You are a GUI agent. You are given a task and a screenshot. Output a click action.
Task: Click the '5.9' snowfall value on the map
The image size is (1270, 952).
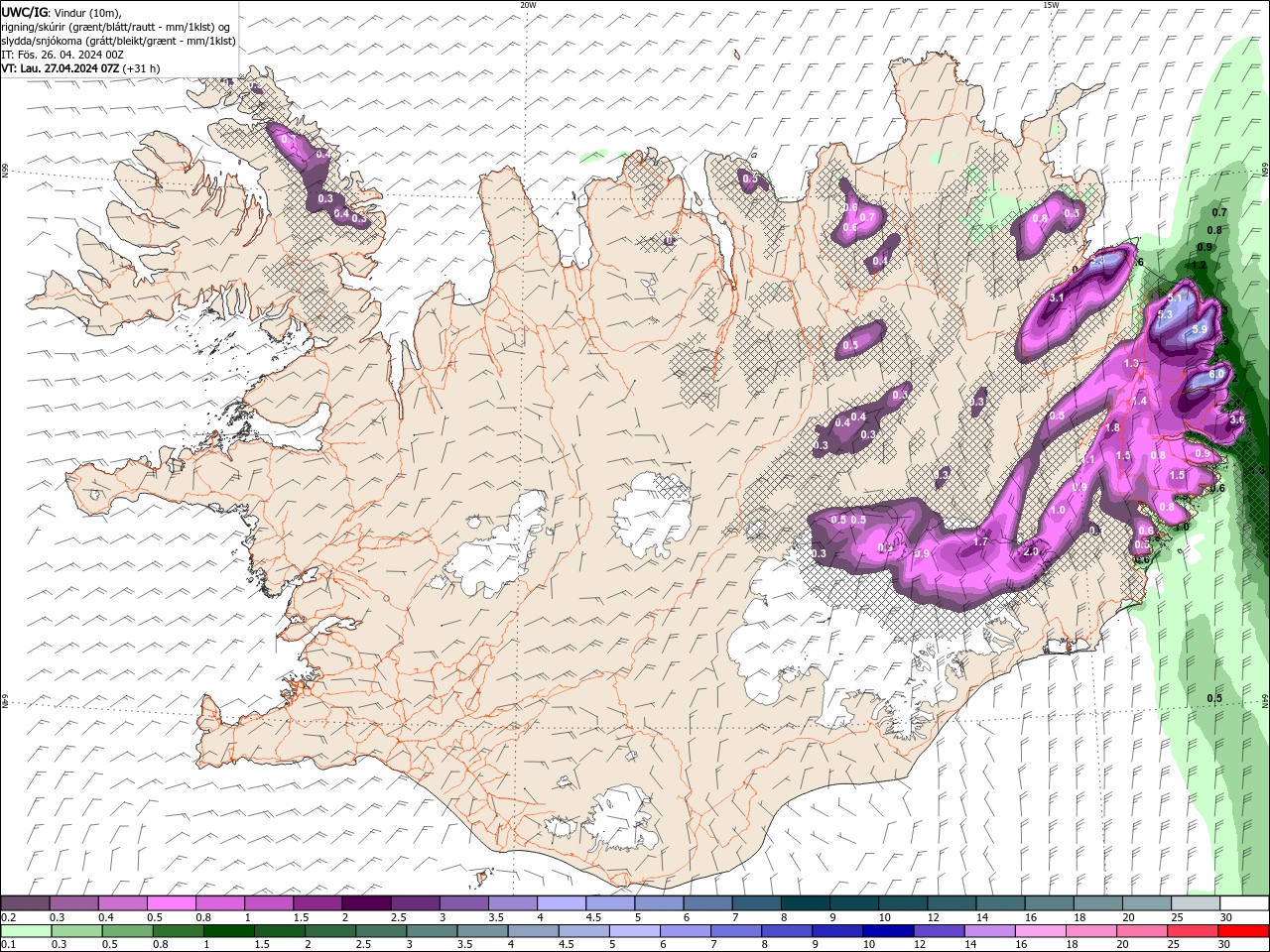point(1199,329)
